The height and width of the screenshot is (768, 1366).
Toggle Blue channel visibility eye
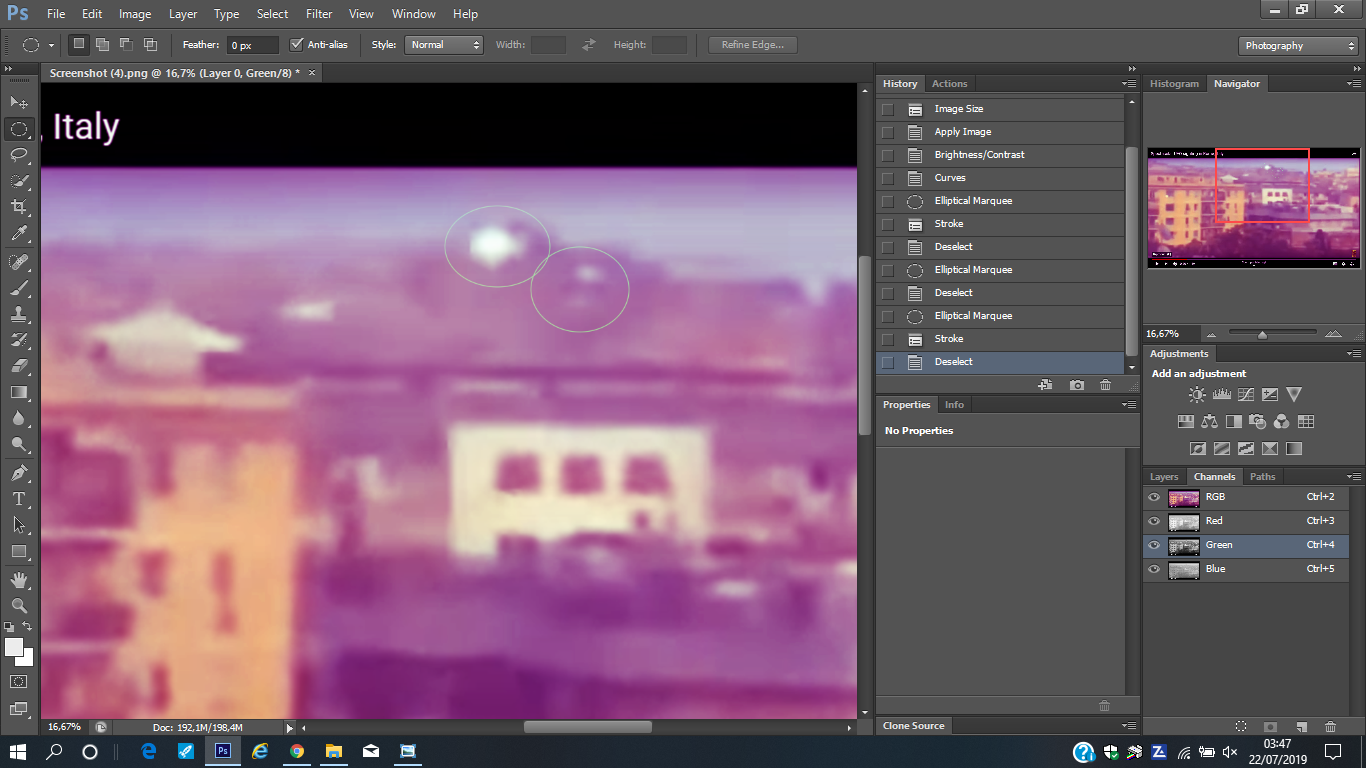click(1154, 569)
